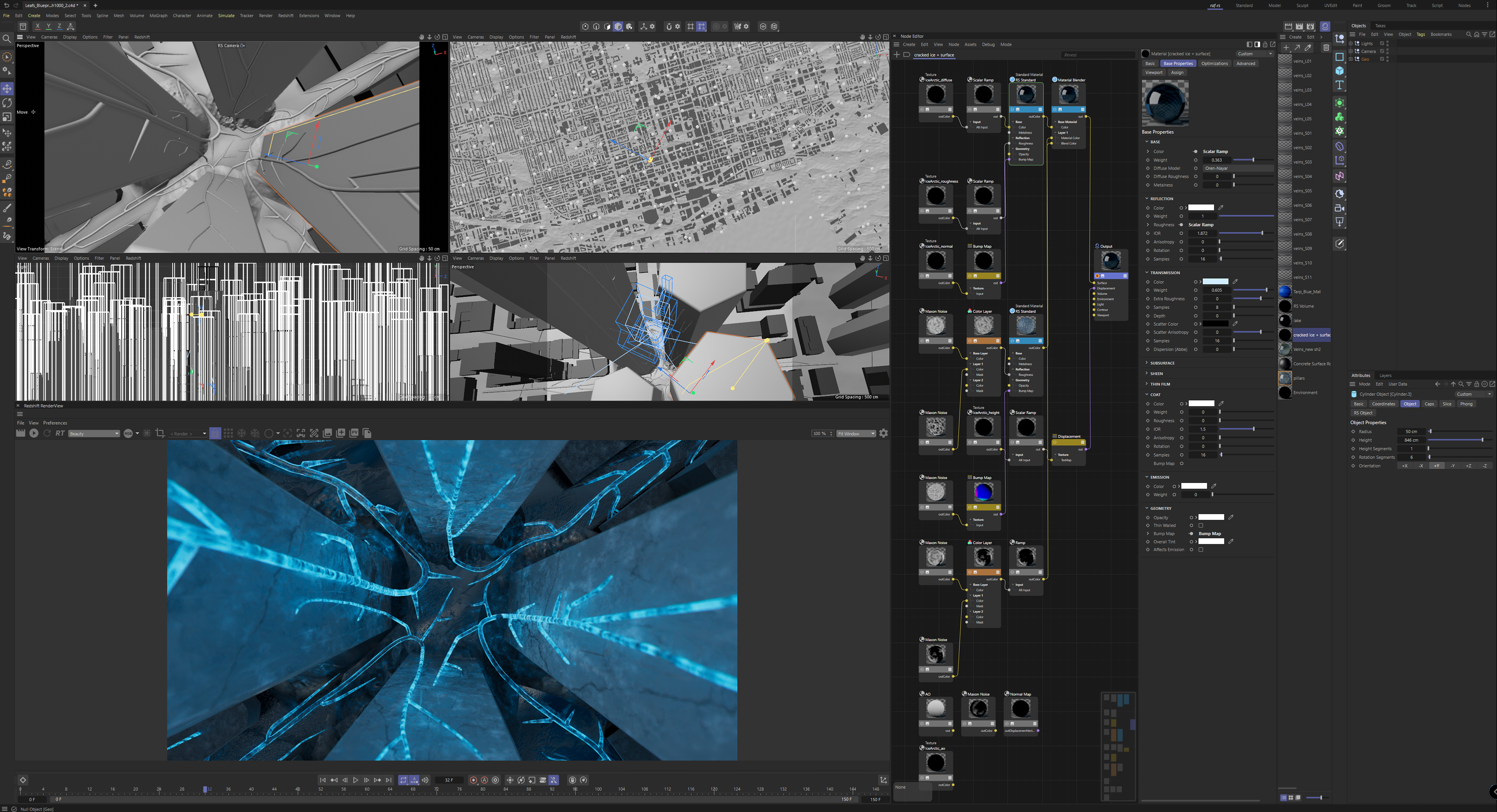This screenshot has width=1497, height=812.
Task: Expand the SUBSURFACE section
Action: 1162,363
